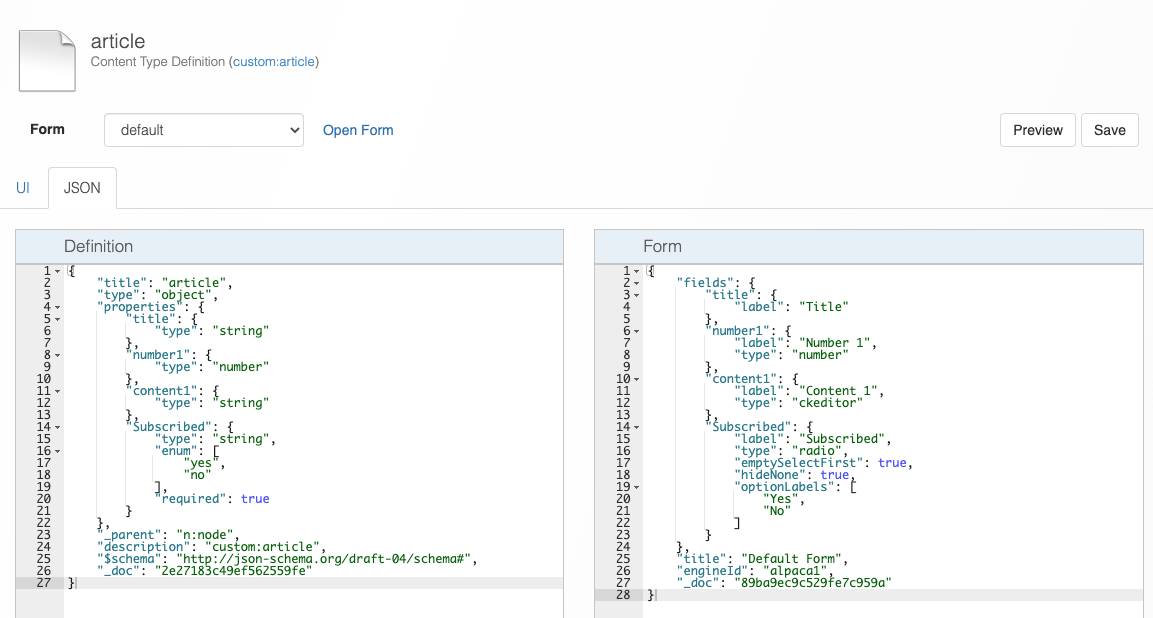
Task: Collapse "title" fold on Definition line 5
Action: pyautogui.click(x=57, y=319)
